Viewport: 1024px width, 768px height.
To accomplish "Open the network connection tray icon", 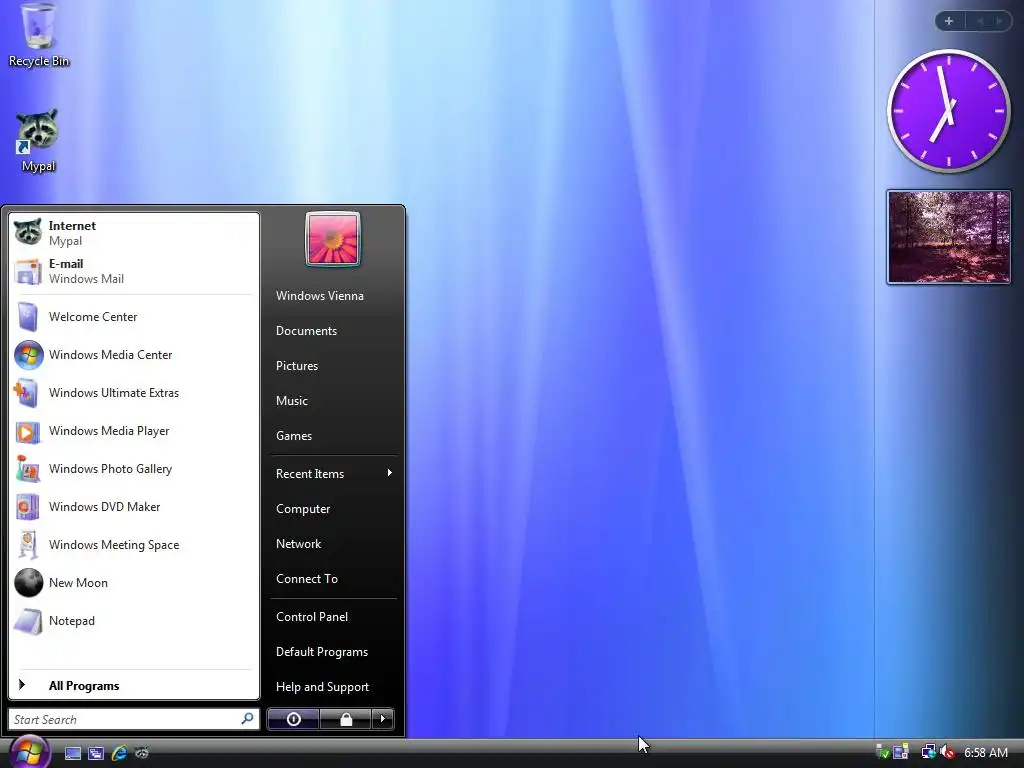I will (x=928, y=752).
